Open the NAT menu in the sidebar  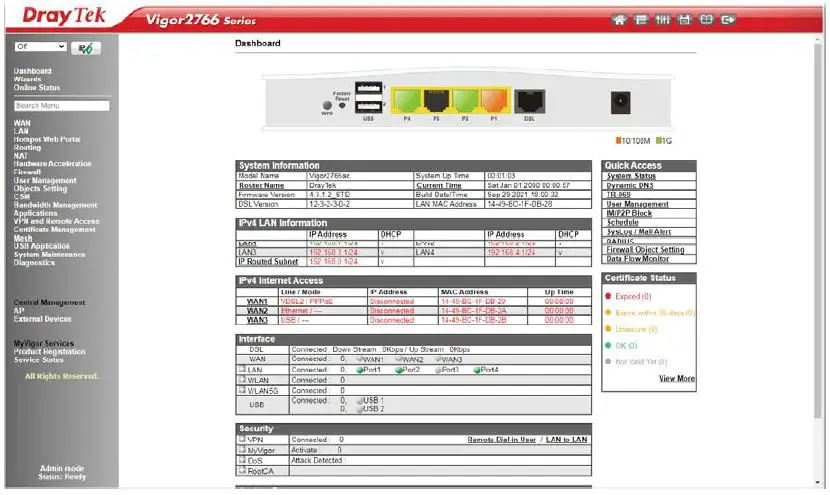pos(20,156)
